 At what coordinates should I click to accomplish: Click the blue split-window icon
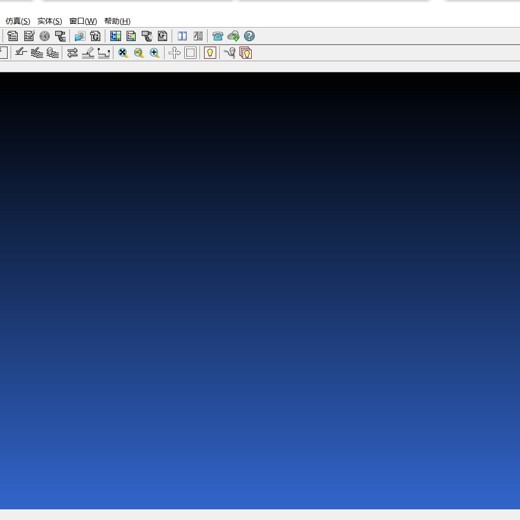[182, 36]
